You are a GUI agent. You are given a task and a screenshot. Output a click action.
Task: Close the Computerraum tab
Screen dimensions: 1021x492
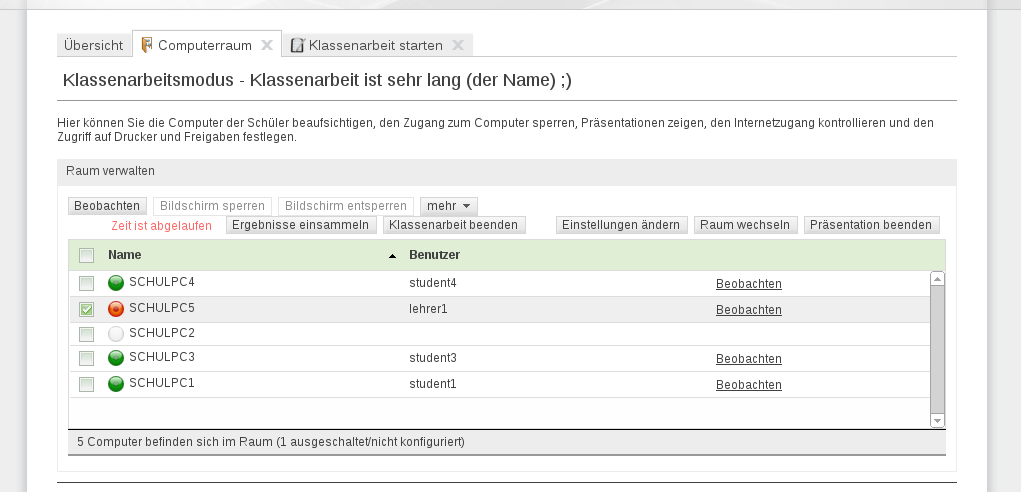pos(267,45)
